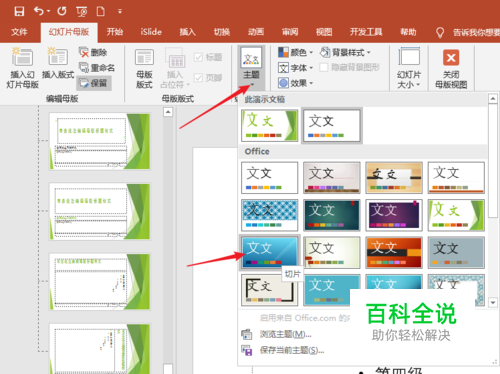Create a new blank document icon
The image size is (500, 374).
pyautogui.click(x=101, y=11)
